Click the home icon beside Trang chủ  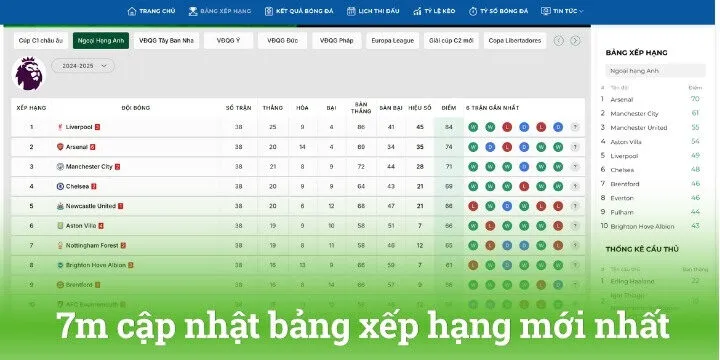tap(132, 11)
